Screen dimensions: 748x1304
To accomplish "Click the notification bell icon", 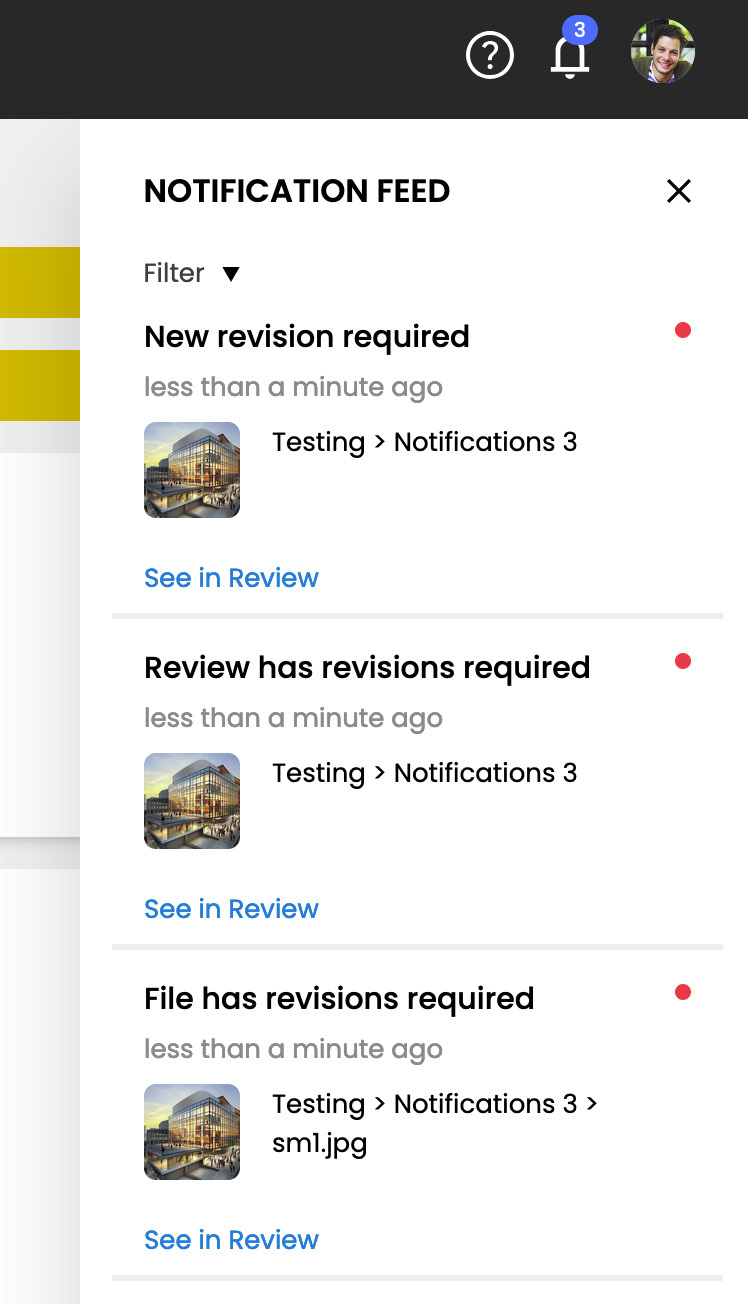I will click(x=570, y=58).
